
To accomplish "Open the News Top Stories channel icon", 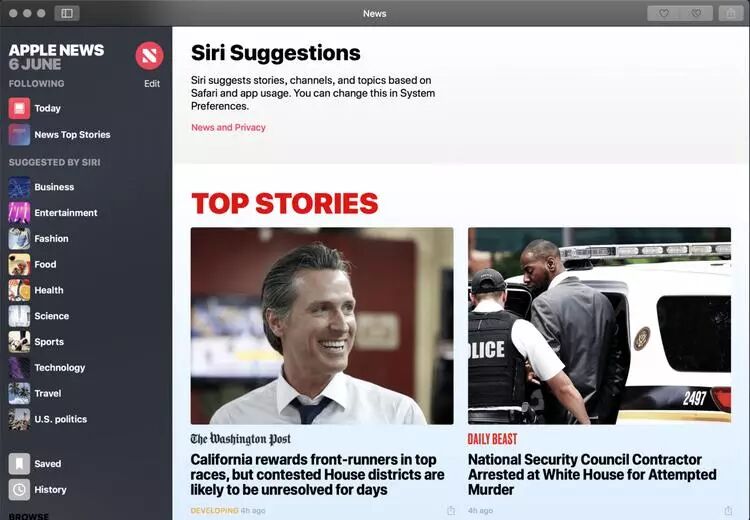I will [x=19, y=134].
